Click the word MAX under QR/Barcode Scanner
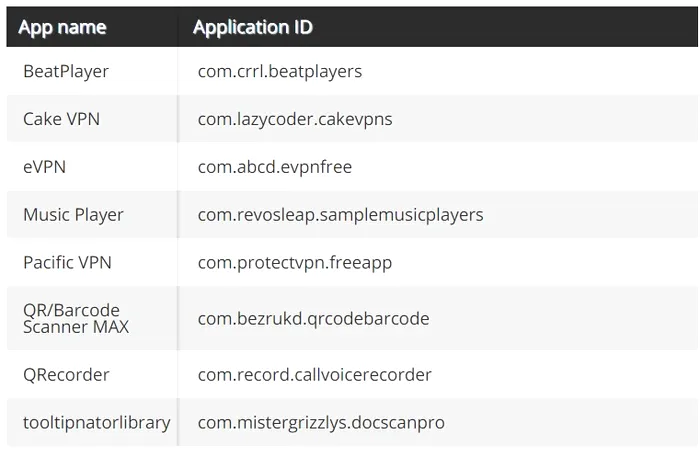The width and height of the screenshot is (700, 457). point(110,327)
